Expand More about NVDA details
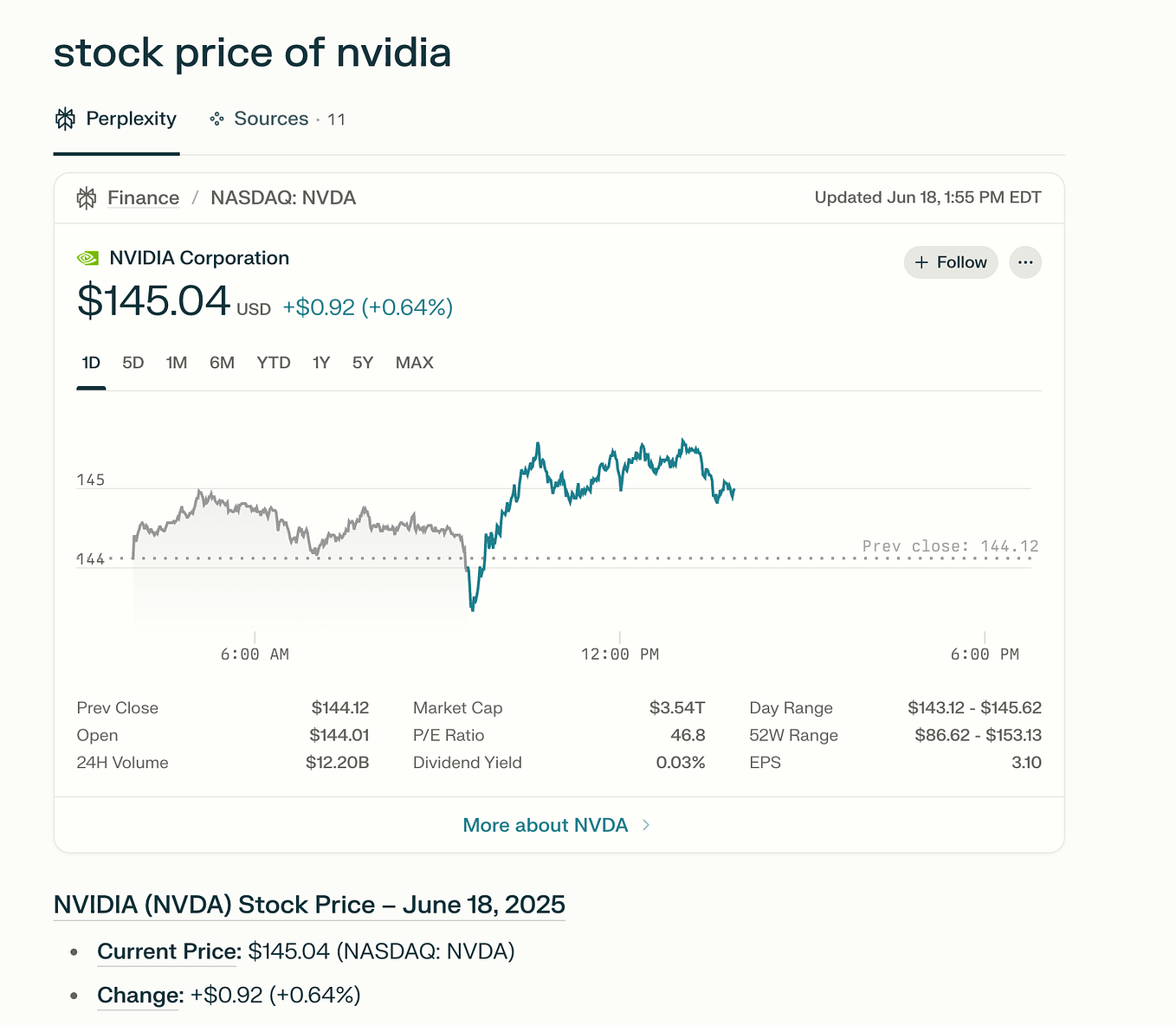1176x1025 pixels. click(x=545, y=825)
